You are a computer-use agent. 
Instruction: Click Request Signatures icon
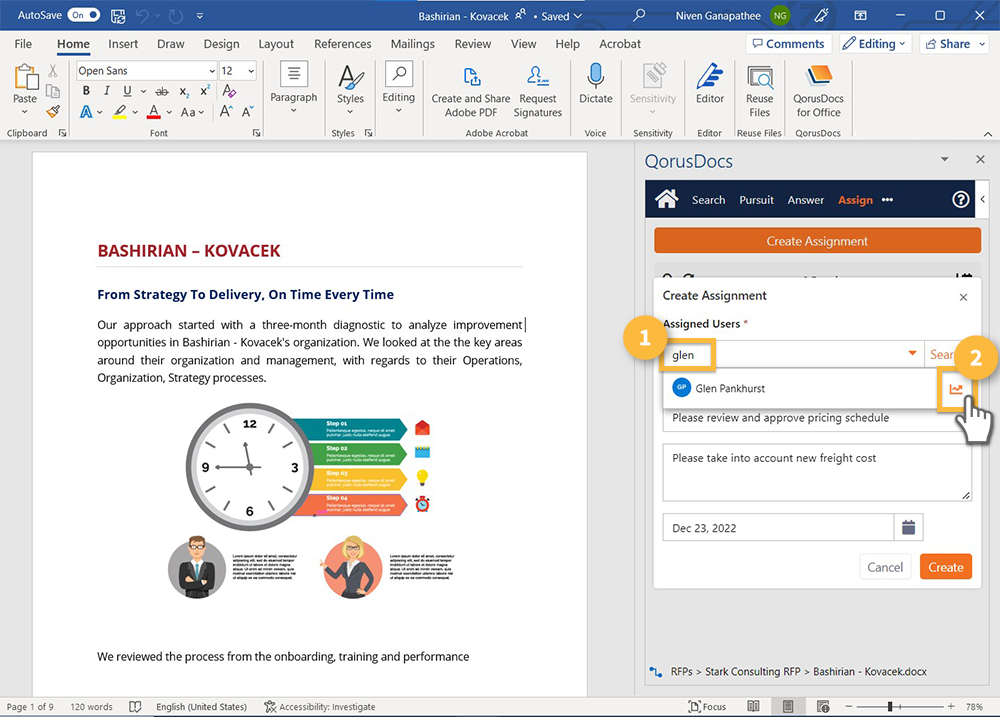click(538, 92)
